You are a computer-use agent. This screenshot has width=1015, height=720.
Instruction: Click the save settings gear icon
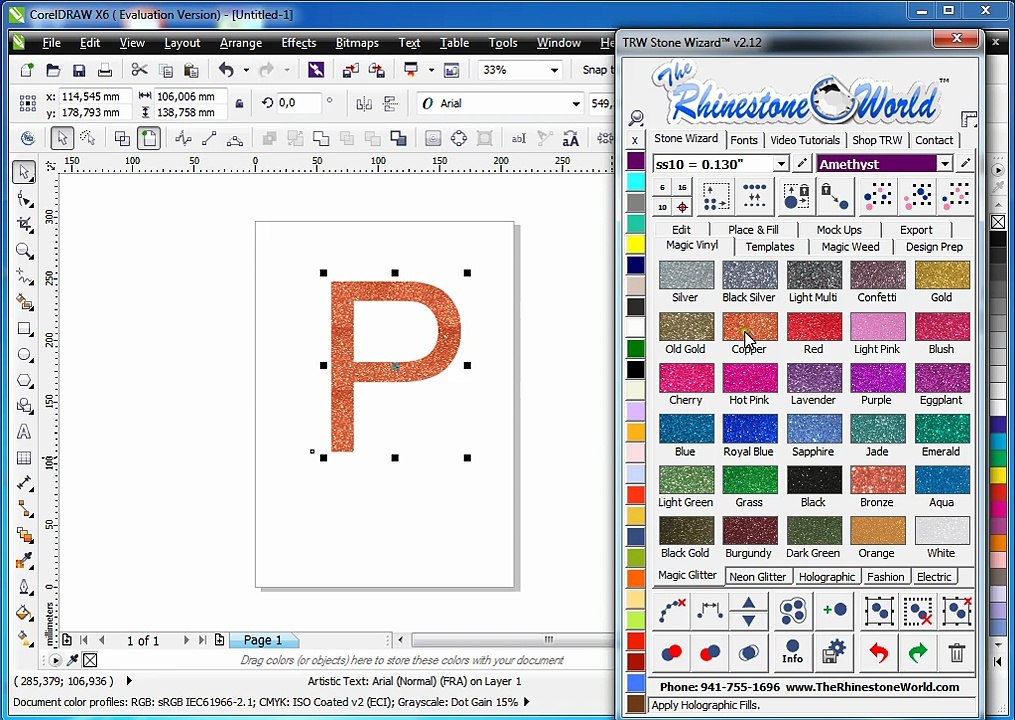coord(834,652)
